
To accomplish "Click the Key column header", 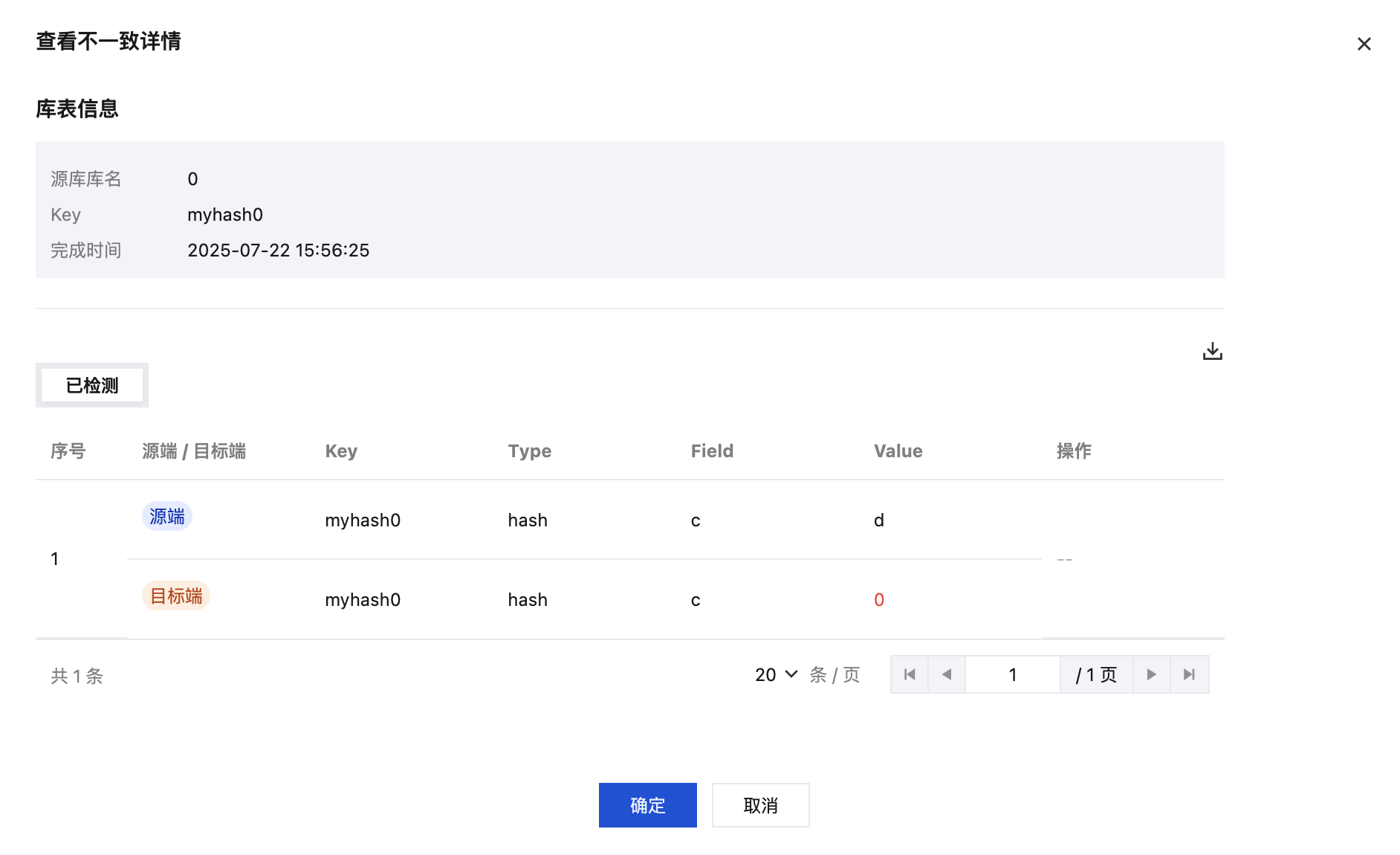I will point(341,451).
